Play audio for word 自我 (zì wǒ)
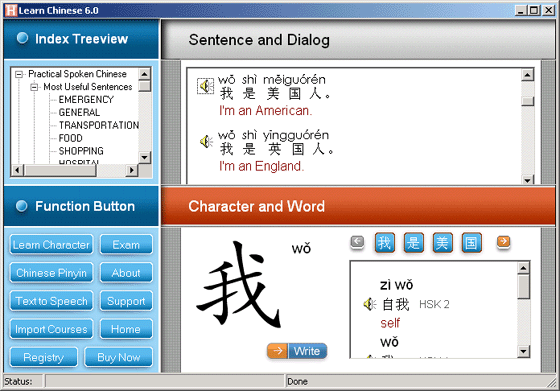This screenshot has width=560, height=391. [x=369, y=304]
